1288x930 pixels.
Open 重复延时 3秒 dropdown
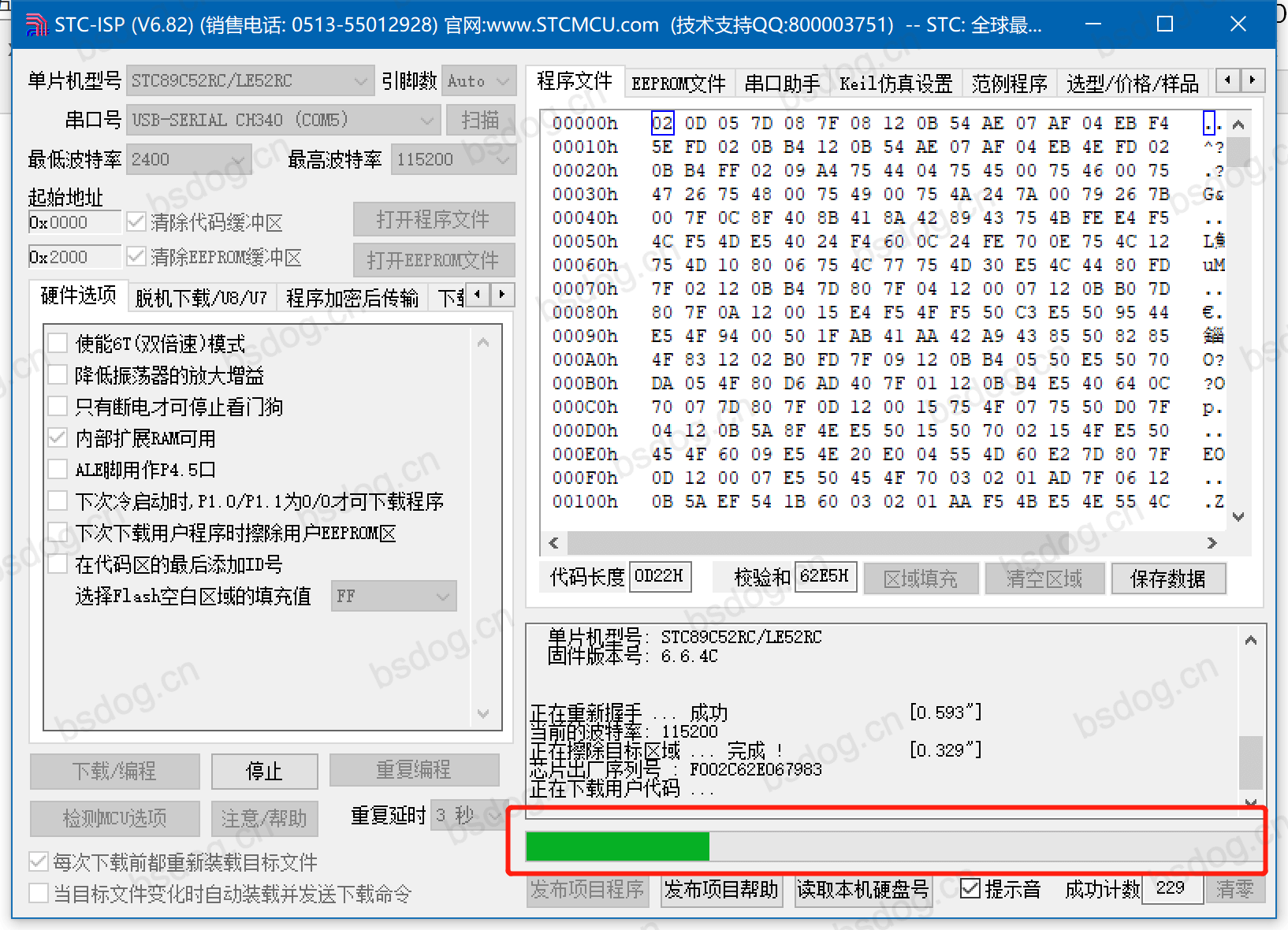(x=468, y=815)
